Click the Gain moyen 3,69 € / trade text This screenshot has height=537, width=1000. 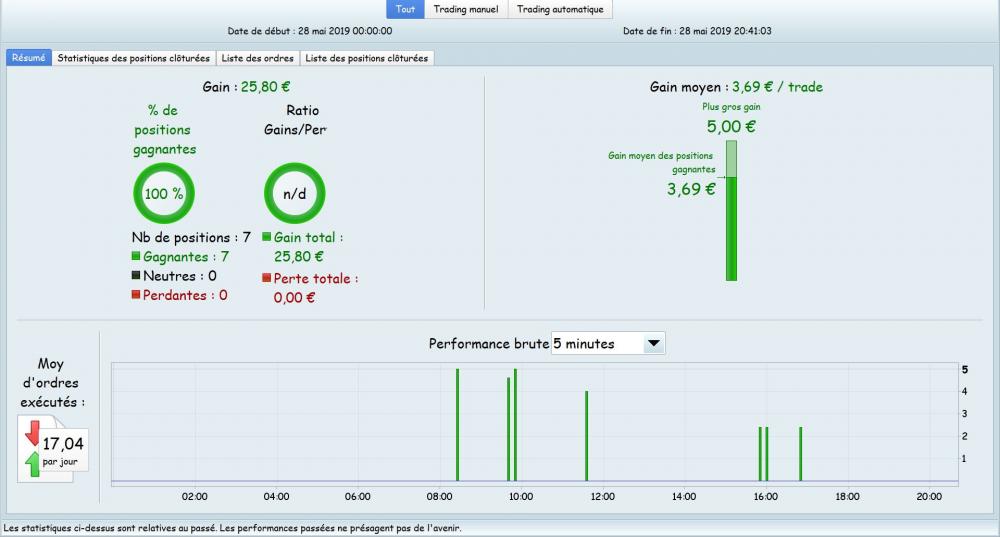pyautogui.click(x=736, y=87)
